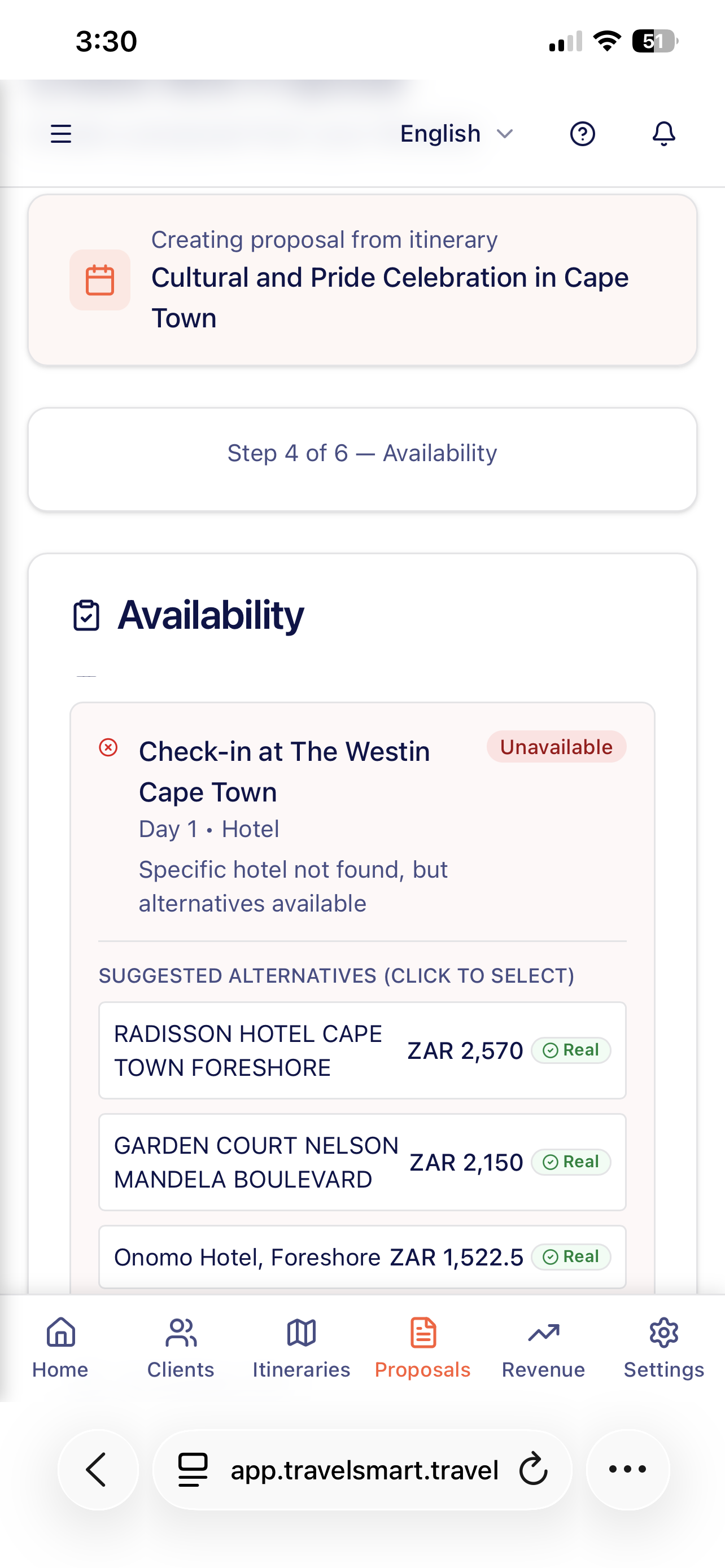Click the notification bell icon
This screenshot has height=1568, width=725.
click(x=663, y=133)
